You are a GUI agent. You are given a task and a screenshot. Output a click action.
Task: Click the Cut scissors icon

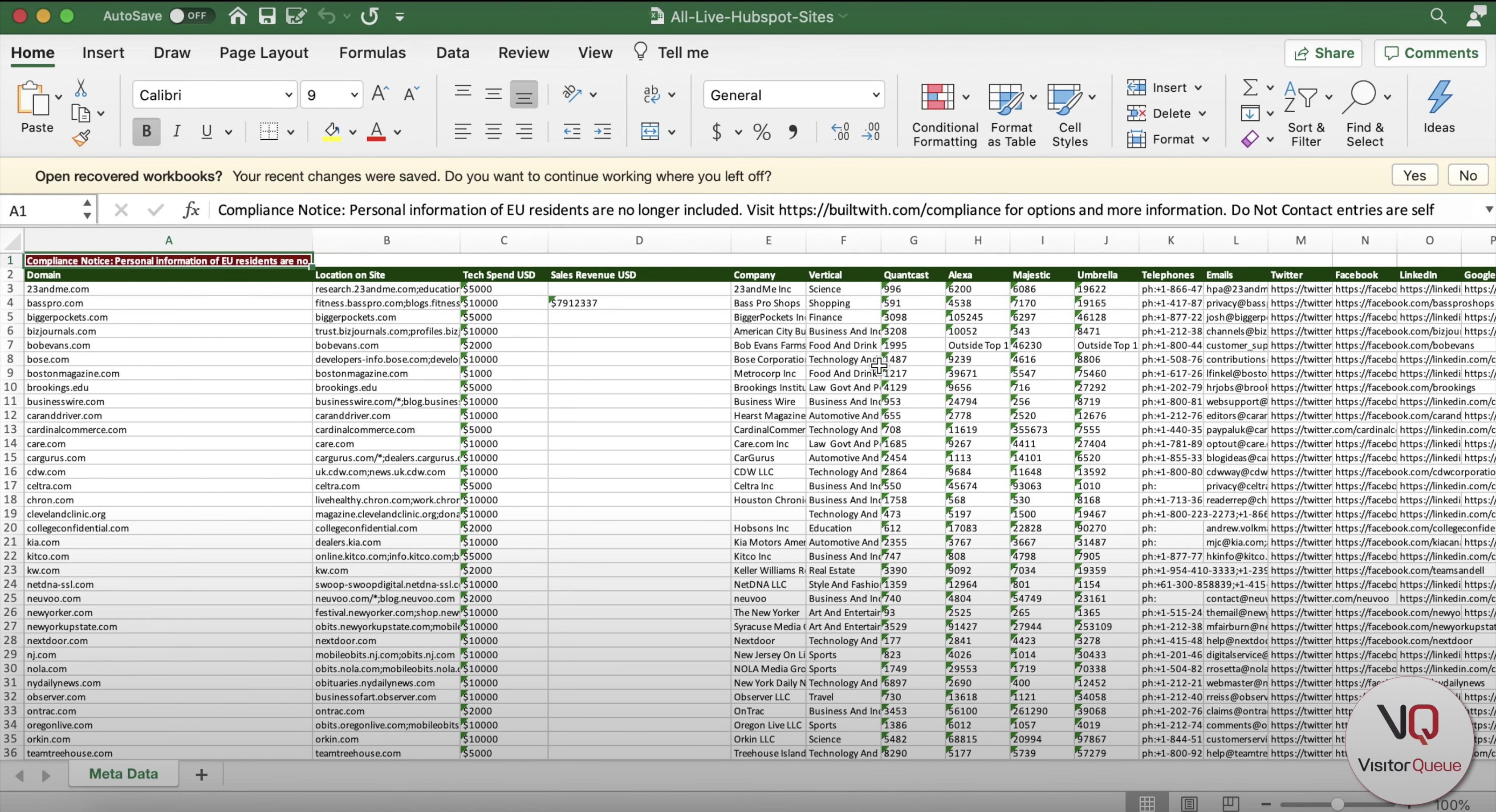click(x=81, y=88)
